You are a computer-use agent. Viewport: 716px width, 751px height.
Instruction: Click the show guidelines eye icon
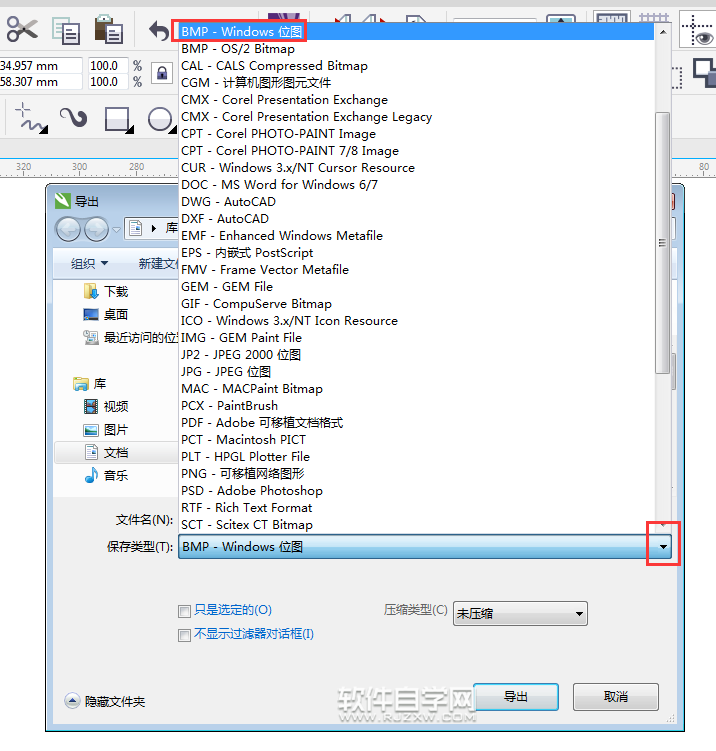tap(699, 31)
